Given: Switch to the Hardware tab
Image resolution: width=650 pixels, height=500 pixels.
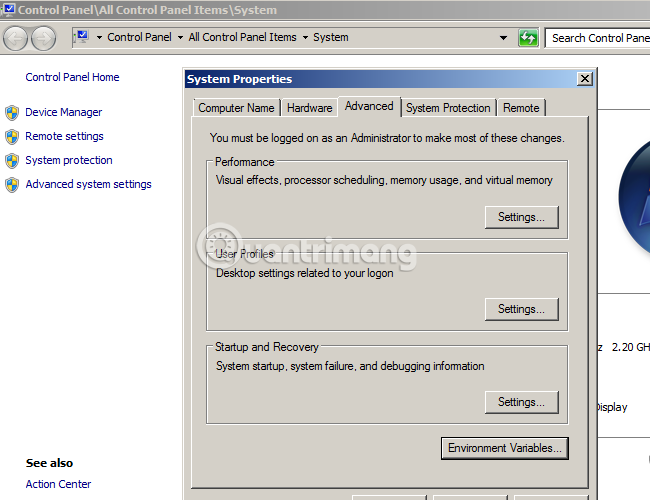Looking at the screenshot, I should pyautogui.click(x=310, y=108).
